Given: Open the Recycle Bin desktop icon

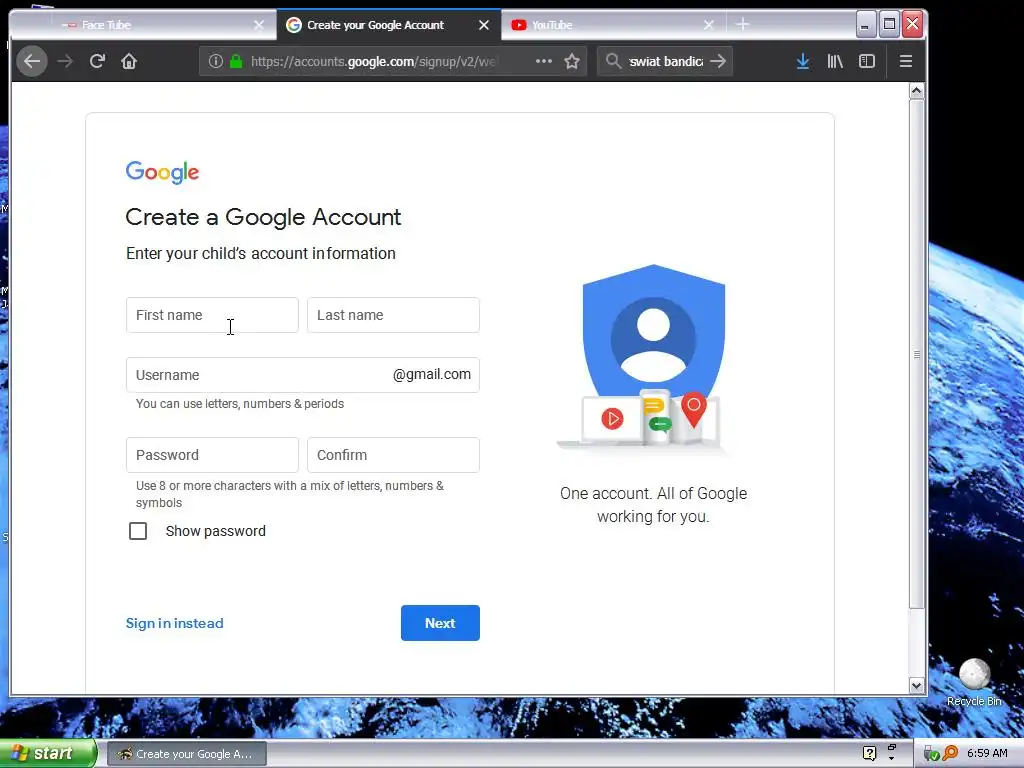Looking at the screenshot, I should 974,682.
